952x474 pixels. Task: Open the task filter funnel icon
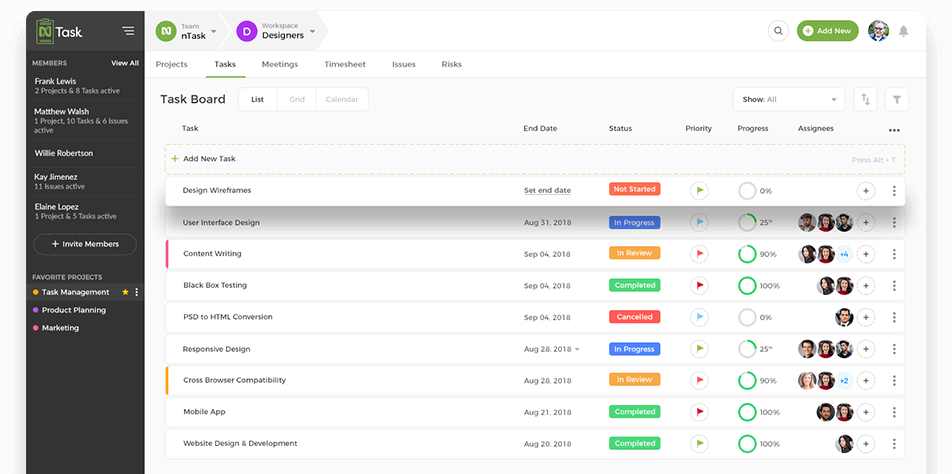[x=897, y=99]
